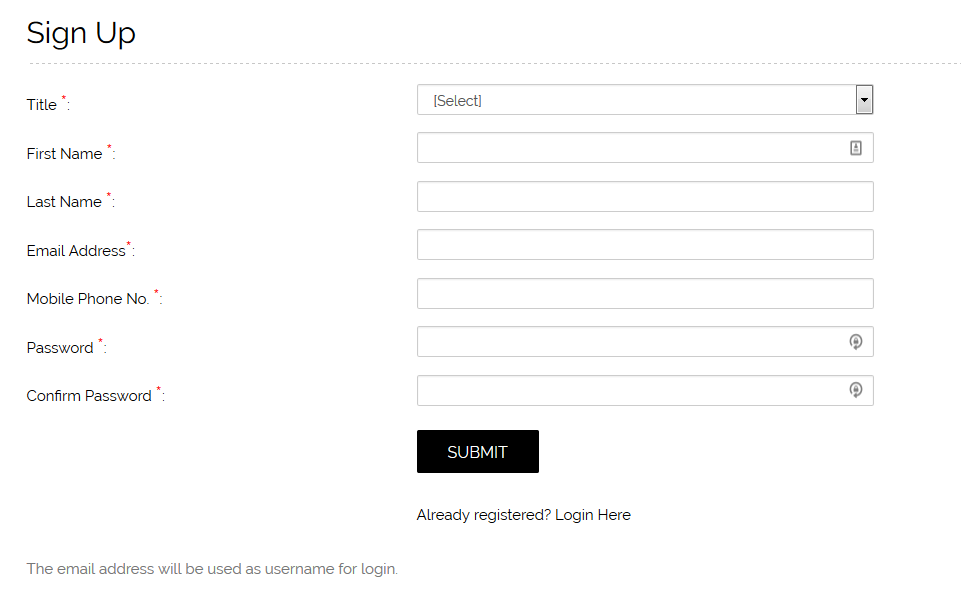
Task: Click the Confirm Password label
Action: pyautogui.click(x=89, y=396)
